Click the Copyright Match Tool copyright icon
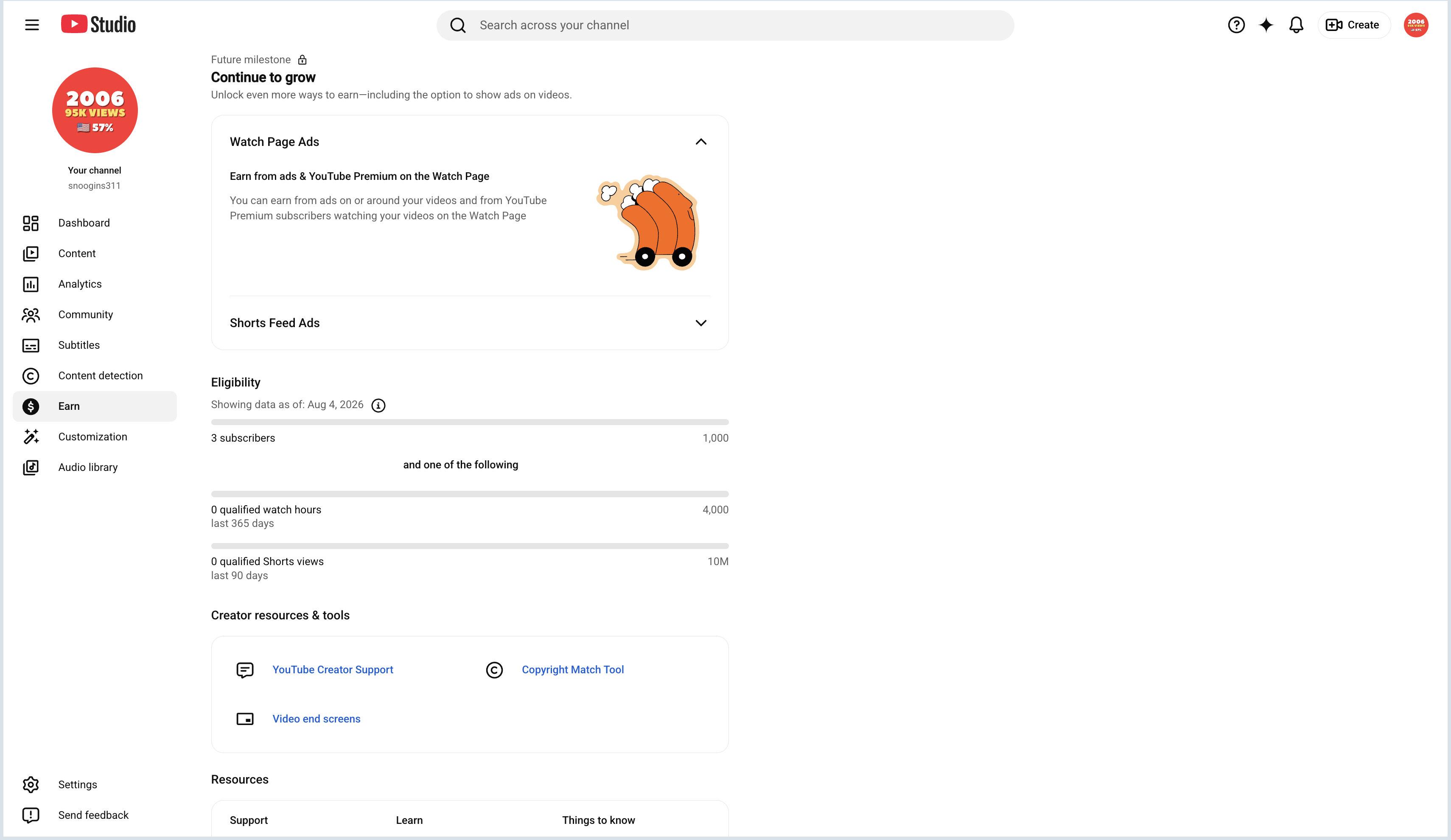 494,669
